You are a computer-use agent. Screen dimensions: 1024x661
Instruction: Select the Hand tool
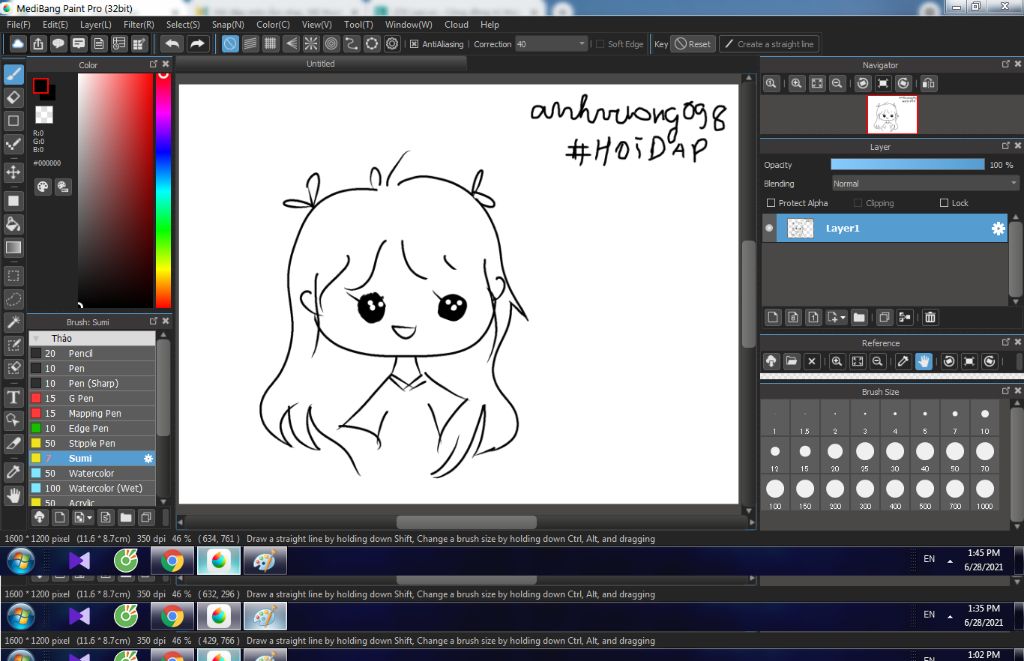pyautogui.click(x=14, y=496)
